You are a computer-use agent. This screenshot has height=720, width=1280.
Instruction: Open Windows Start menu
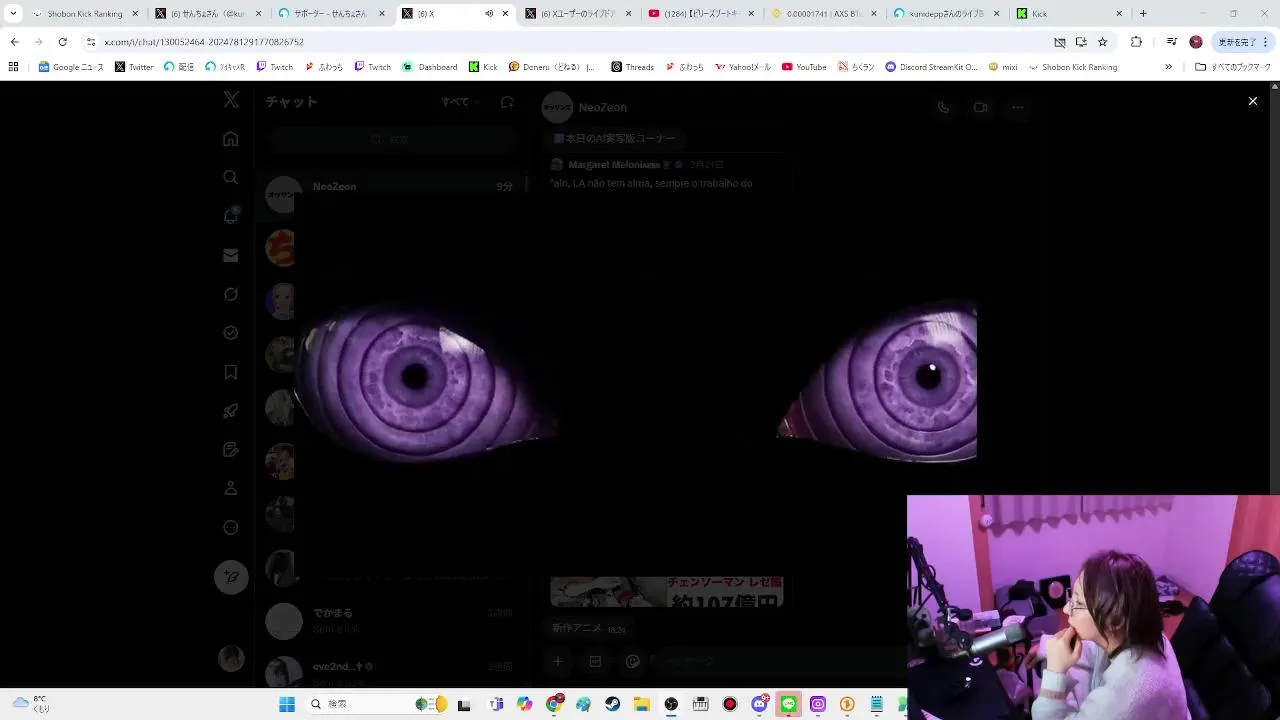click(287, 704)
